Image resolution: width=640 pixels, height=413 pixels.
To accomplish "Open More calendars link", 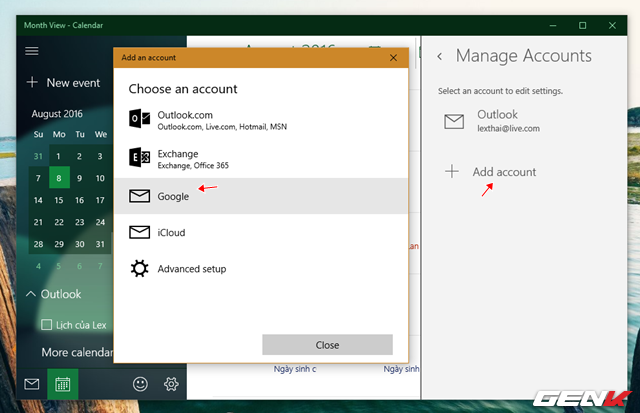I will (x=77, y=352).
